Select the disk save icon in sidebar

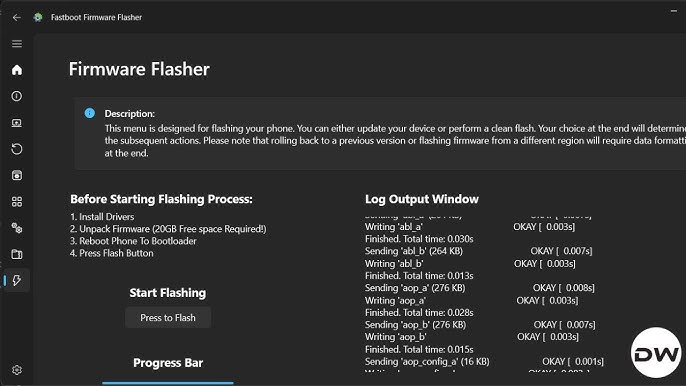pos(17,175)
